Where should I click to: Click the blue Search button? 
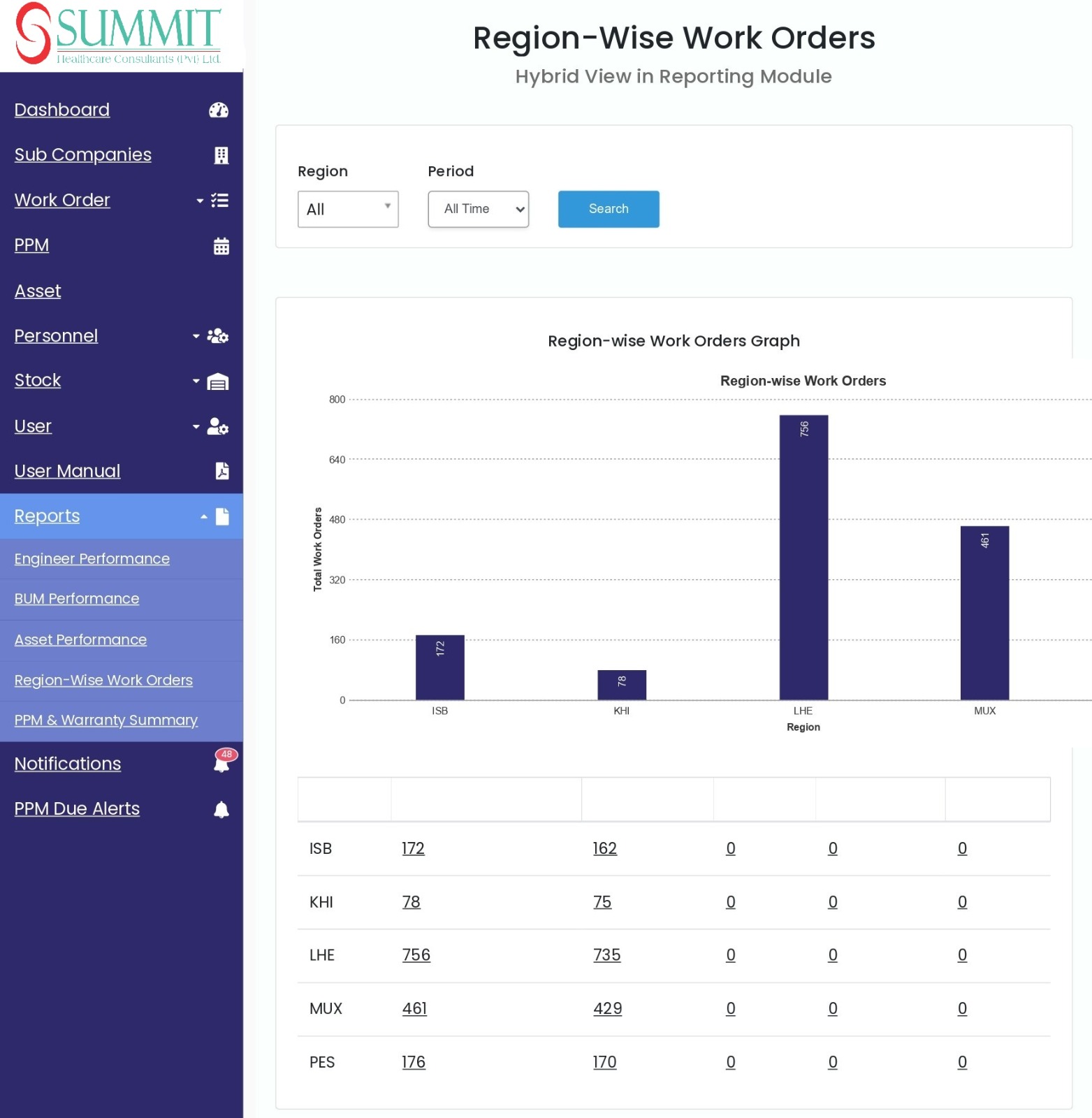pyautogui.click(x=609, y=209)
